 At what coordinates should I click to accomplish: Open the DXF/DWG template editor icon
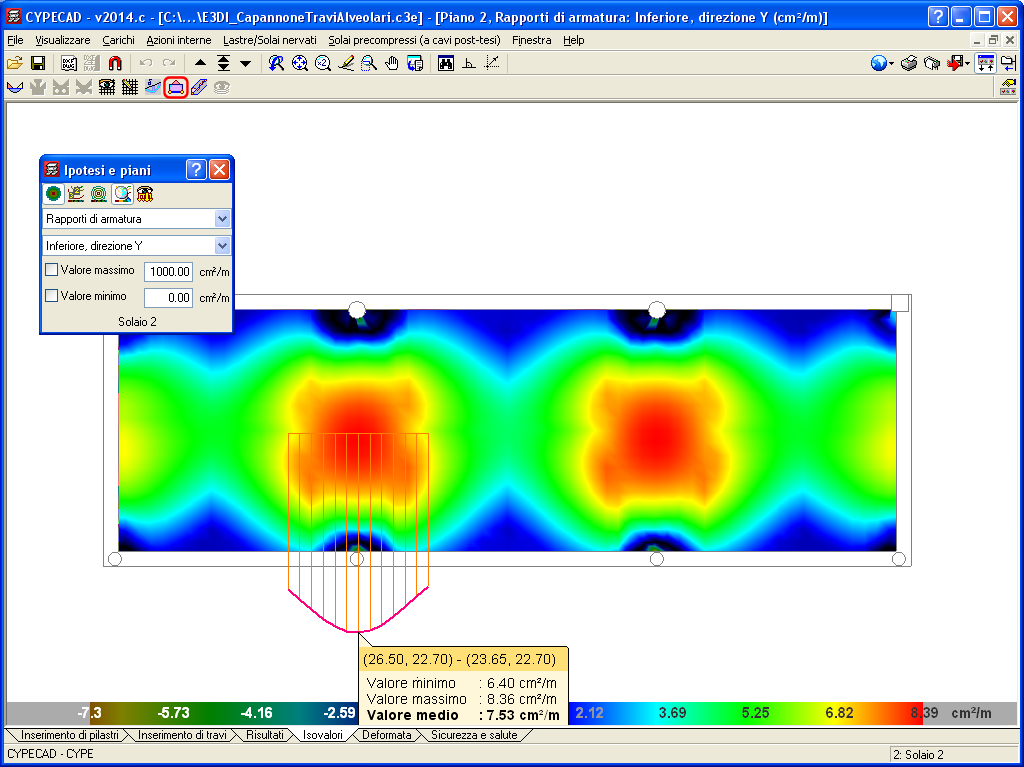point(69,63)
